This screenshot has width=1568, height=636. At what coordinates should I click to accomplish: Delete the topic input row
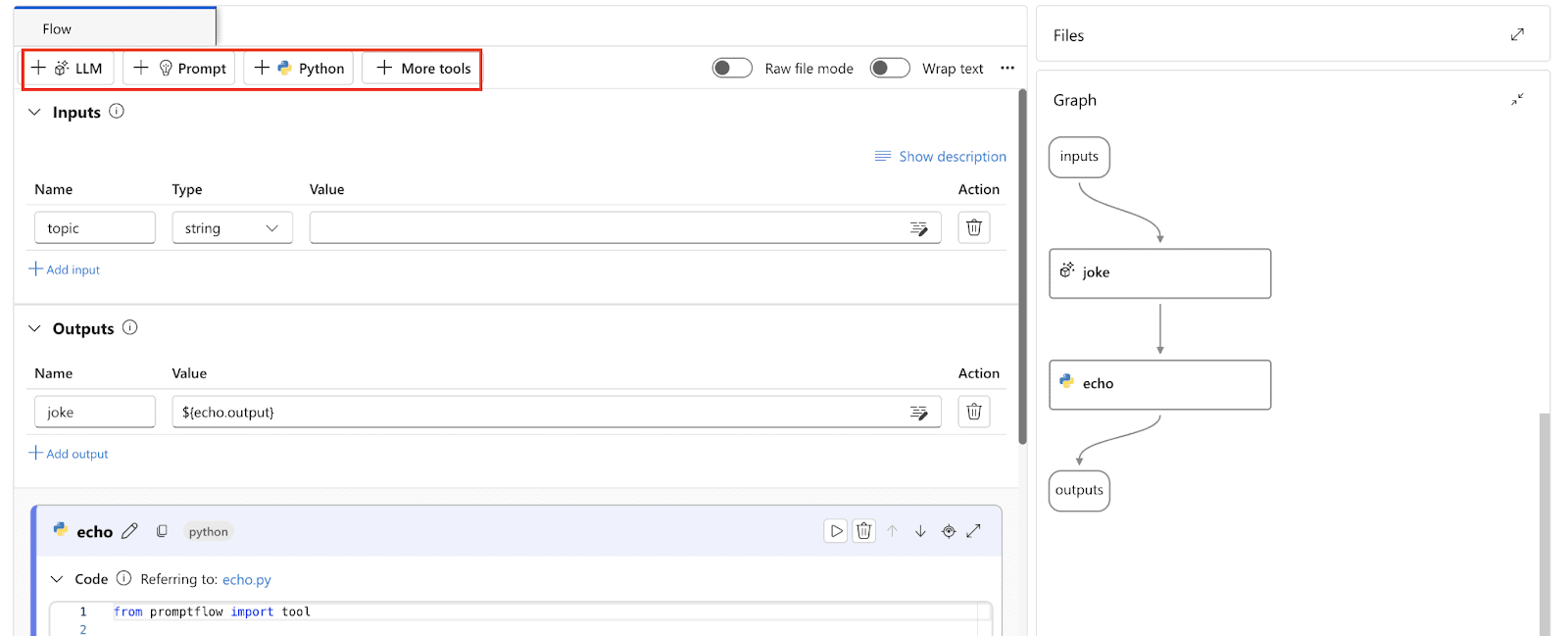974,227
